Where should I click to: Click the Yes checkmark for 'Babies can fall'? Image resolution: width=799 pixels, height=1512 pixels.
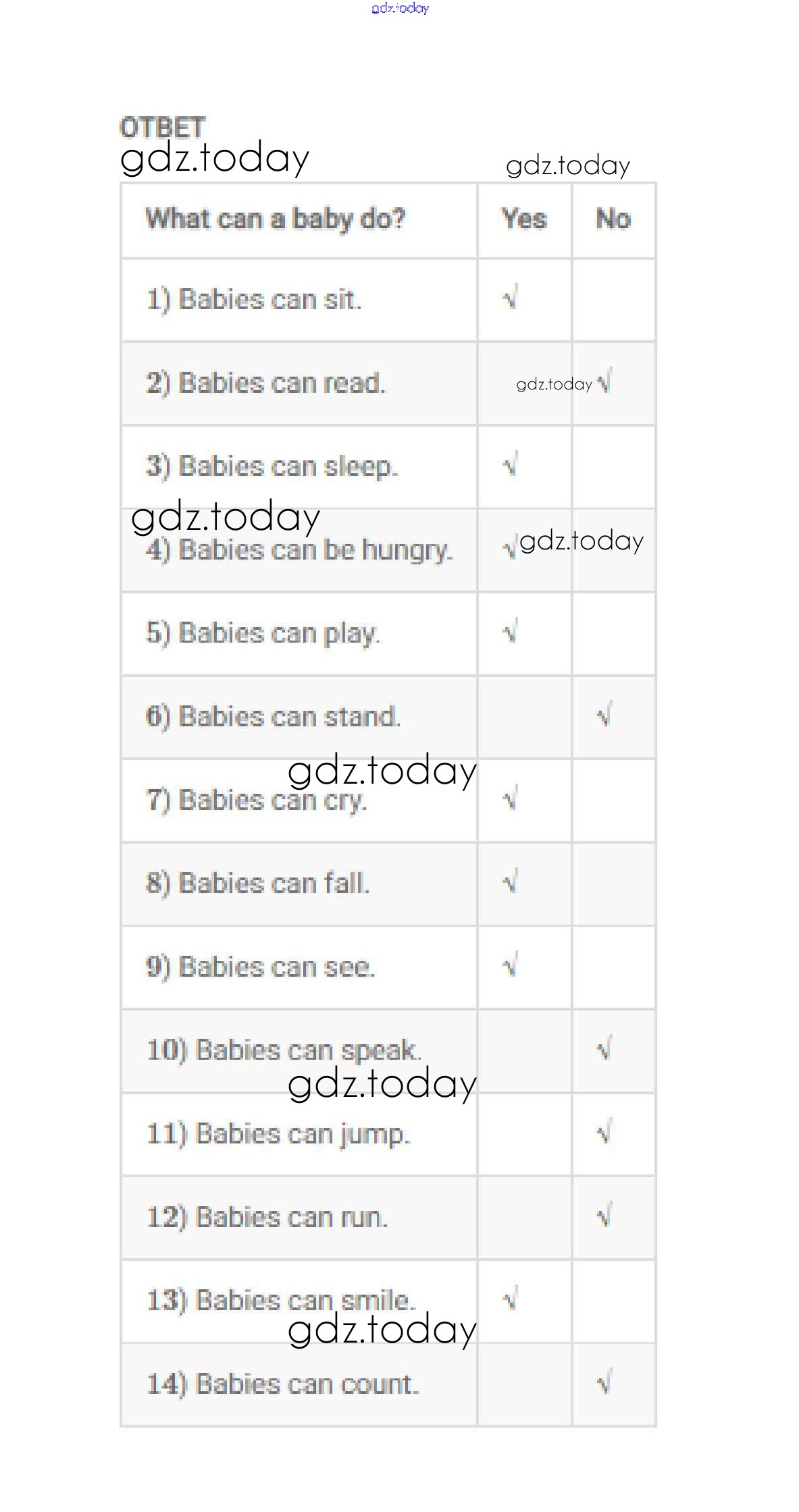(511, 882)
